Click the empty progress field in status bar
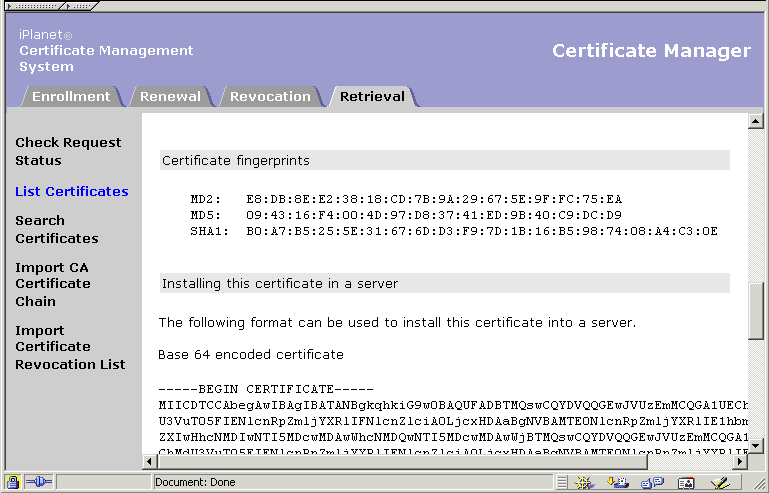Viewport: 769px width, 493px height. coord(103,482)
